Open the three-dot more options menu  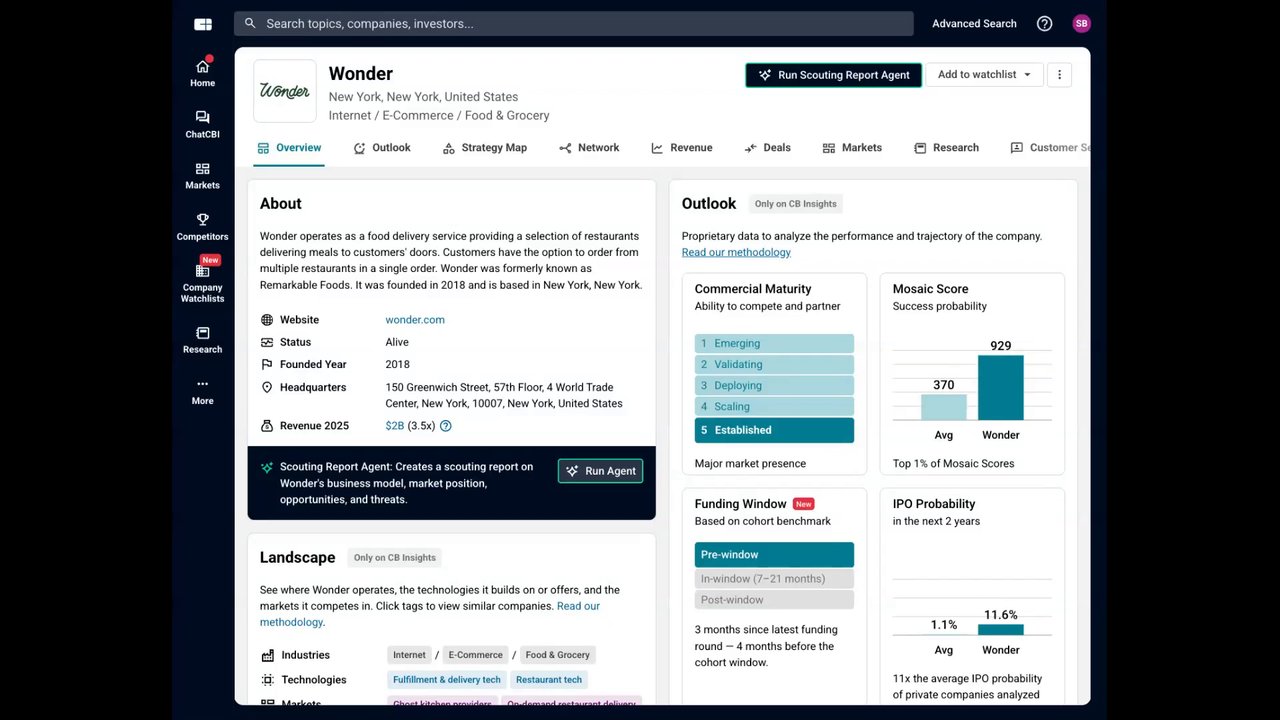(x=1059, y=74)
